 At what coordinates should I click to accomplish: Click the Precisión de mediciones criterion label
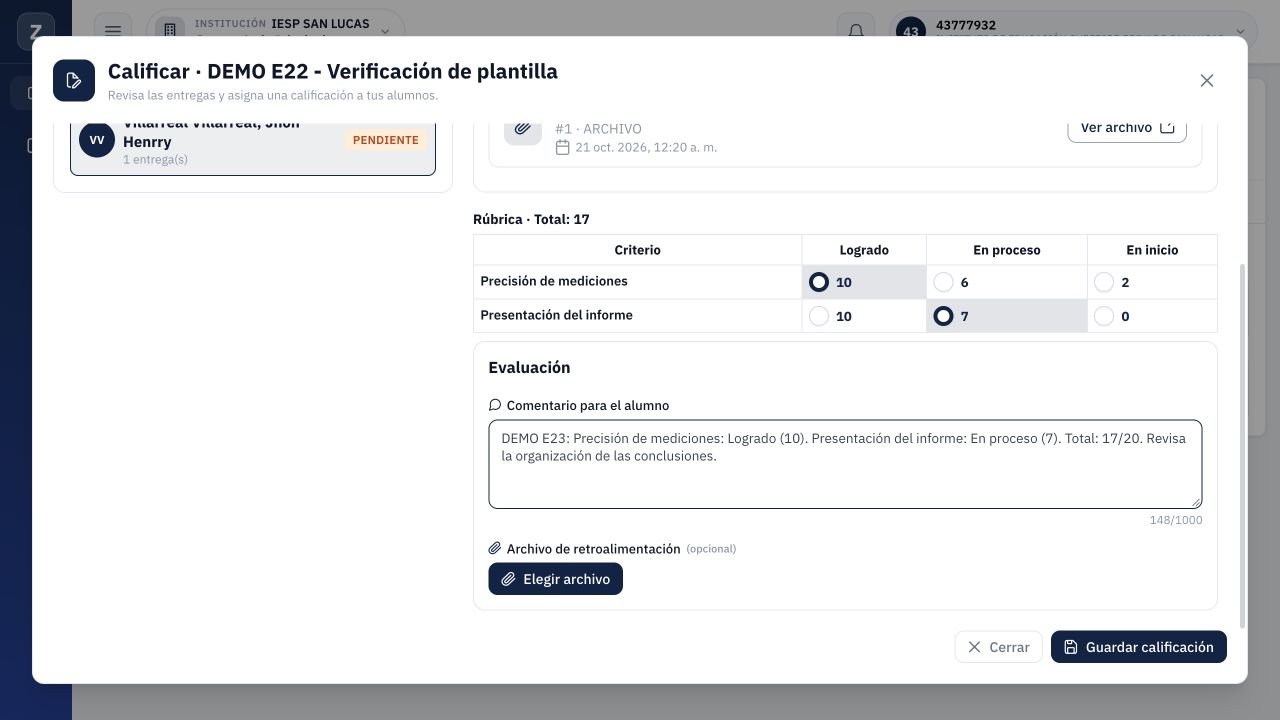click(554, 281)
